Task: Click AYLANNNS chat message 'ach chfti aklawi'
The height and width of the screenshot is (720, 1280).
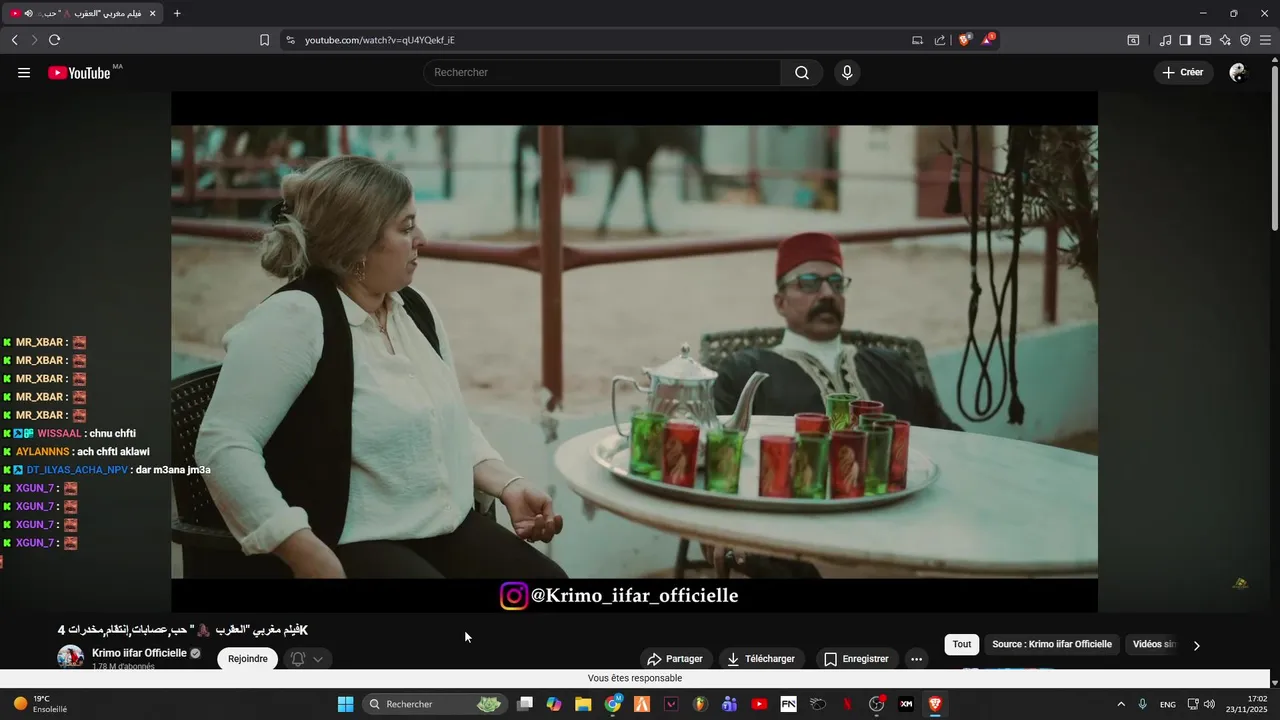Action: click(114, 452)
